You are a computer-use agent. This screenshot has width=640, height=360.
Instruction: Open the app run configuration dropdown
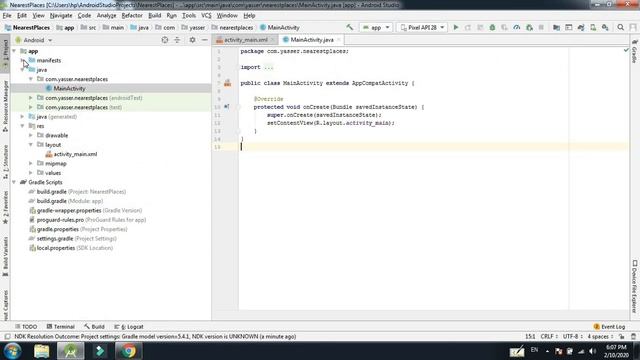376,27
